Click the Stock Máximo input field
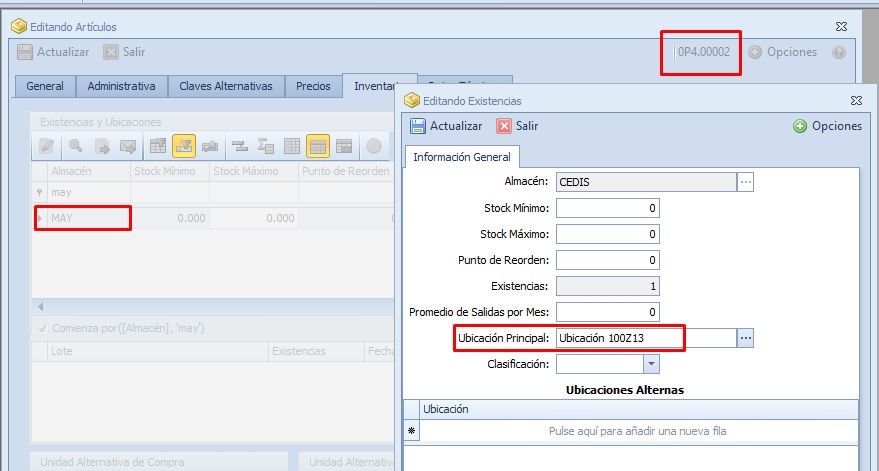The width and height of the screenshot is (879, 471). pyautogui.click(x=607, y=234)
